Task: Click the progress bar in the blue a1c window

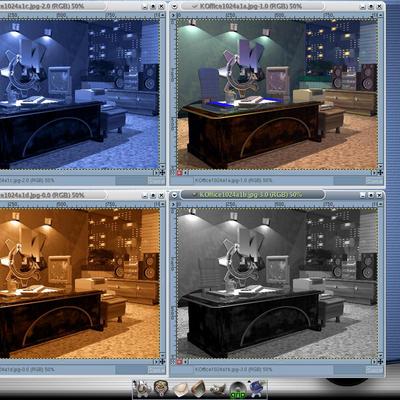Action: (x=131, y=181)
